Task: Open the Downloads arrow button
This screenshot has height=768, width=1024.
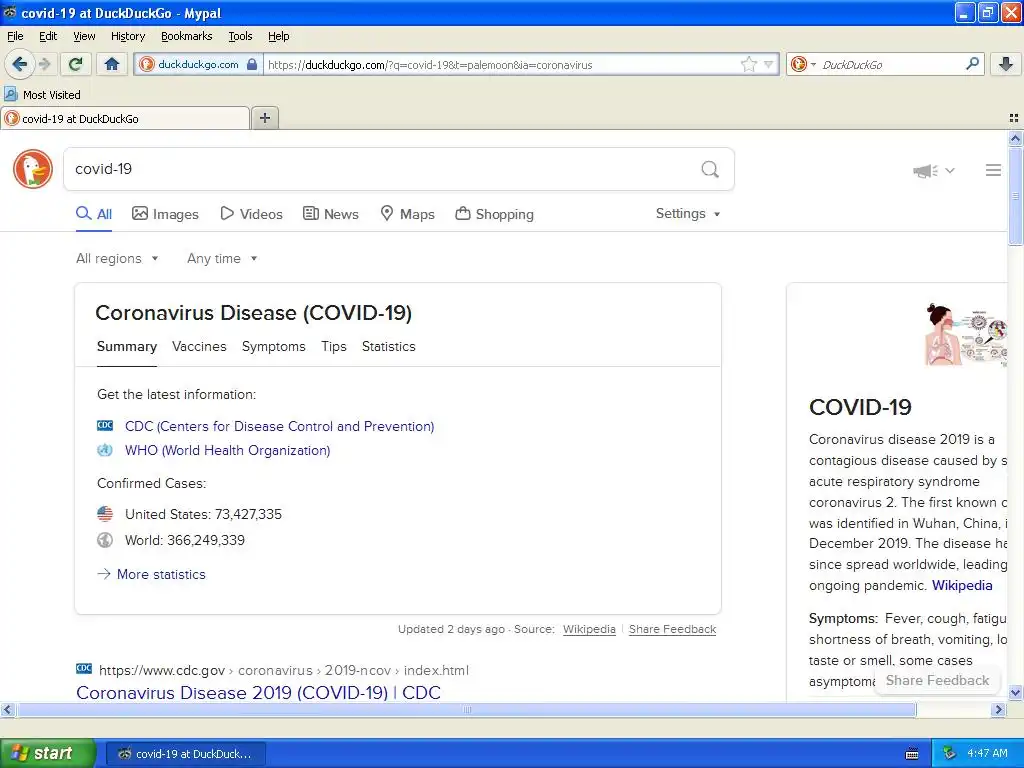Action: click(x=1006, y=64)
